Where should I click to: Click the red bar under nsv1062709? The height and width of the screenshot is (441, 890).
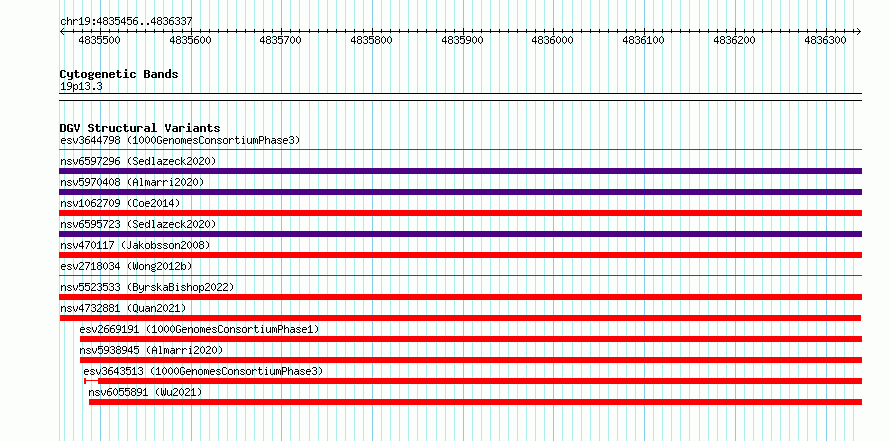click(x=460, y=213)
